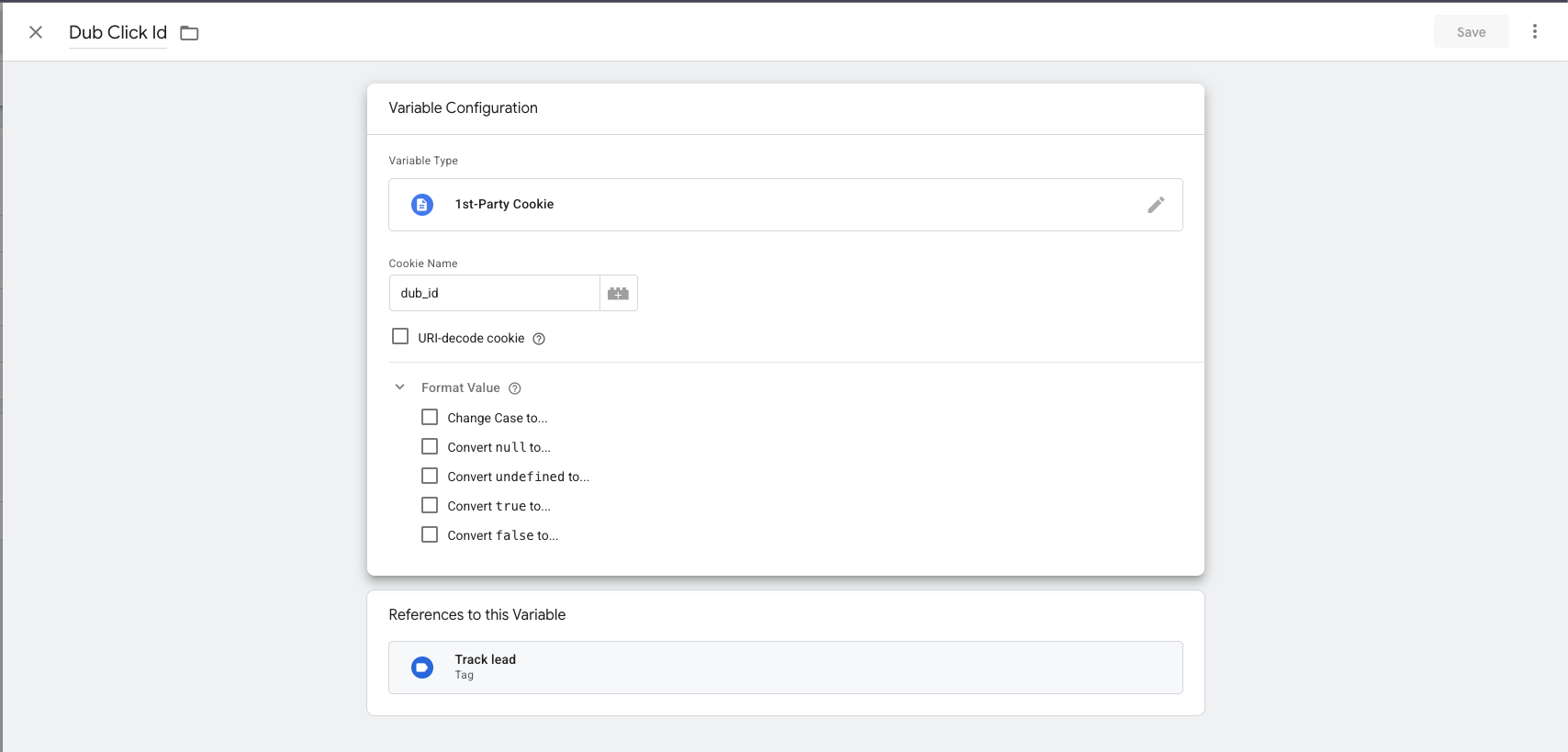Click the Dub Click Id title to rename

click(x=118, y=33)
